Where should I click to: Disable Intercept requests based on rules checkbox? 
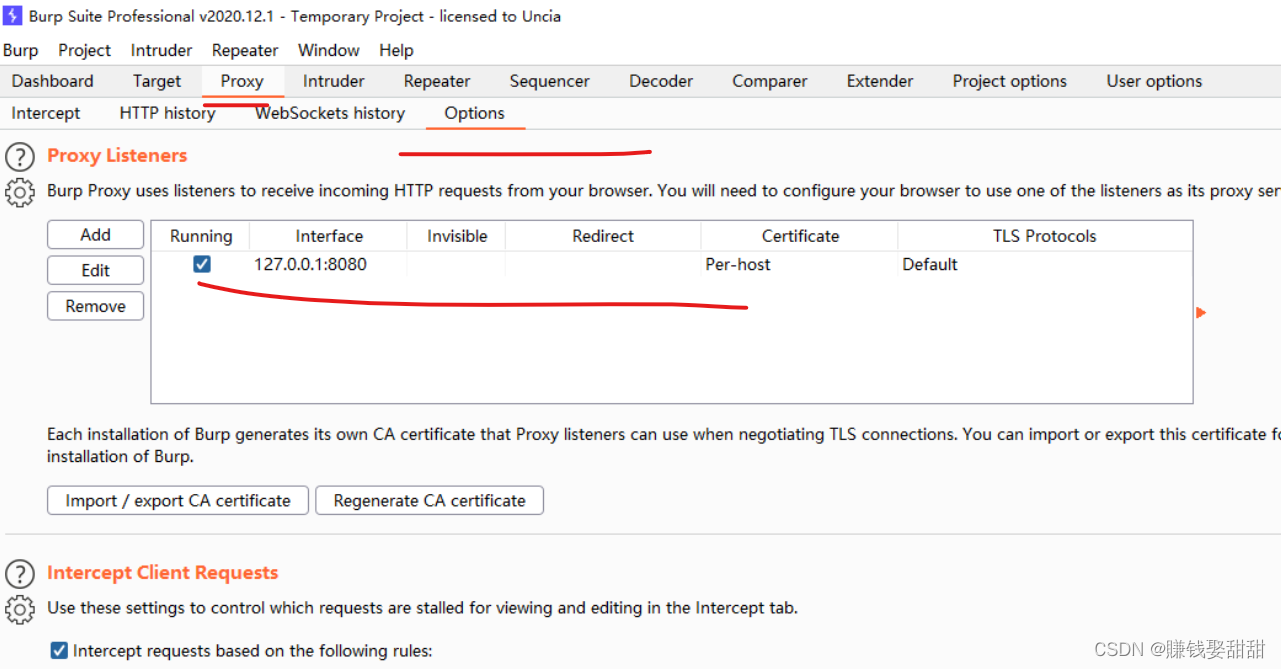(59, 651)
